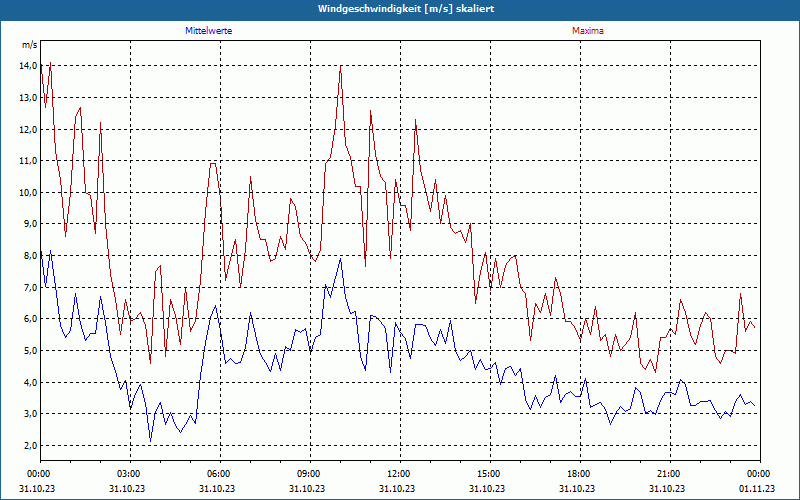Click the '03:00' time axis label
800x500 pixels.
pos(131,474)
